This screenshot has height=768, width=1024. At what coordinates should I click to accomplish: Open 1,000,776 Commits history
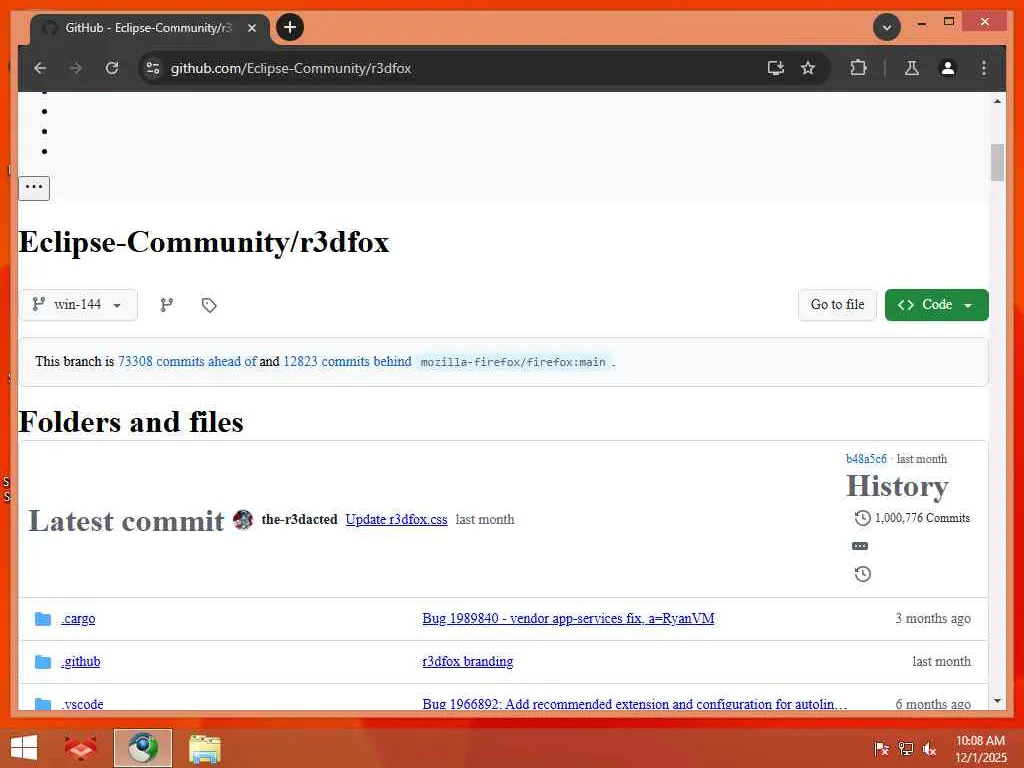(912, 518)
